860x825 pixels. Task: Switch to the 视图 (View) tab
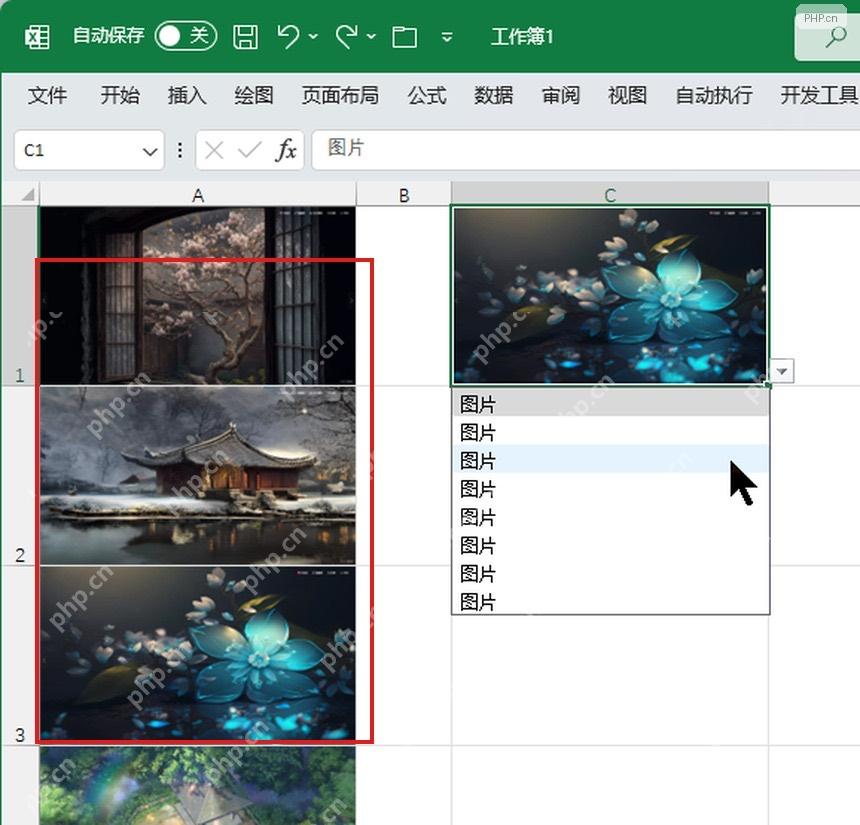627,95
